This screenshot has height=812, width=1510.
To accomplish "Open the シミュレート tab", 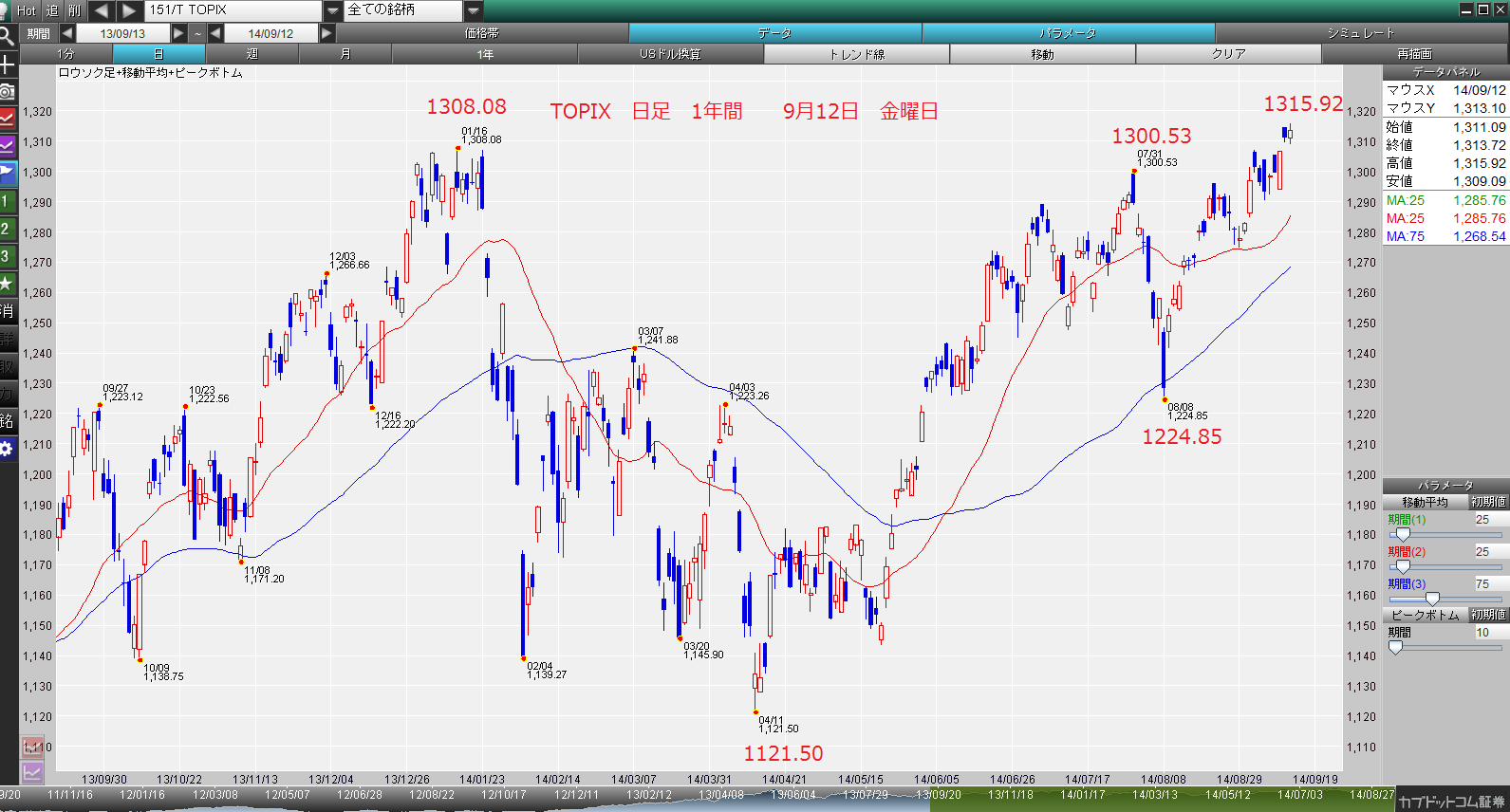I will 1362,33.
